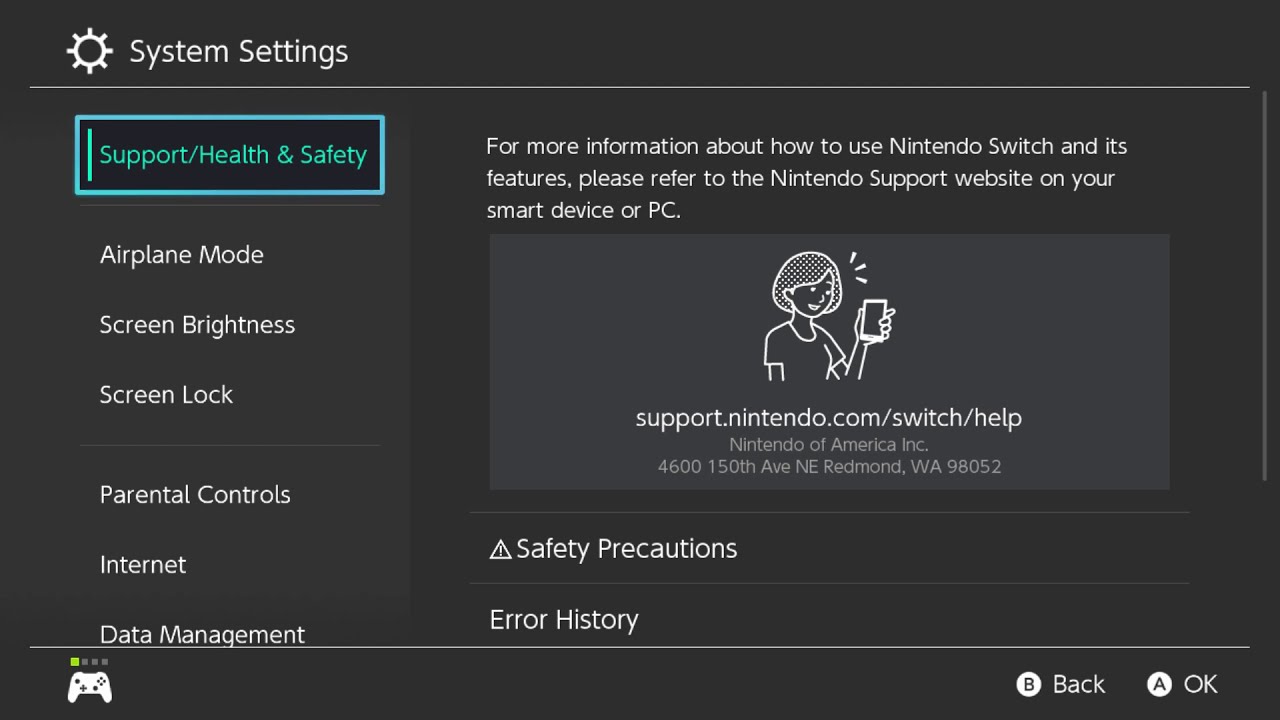The image size is (1280, 720).
Task: Click the woman holding phone illustration
Action: pos(829,315)
